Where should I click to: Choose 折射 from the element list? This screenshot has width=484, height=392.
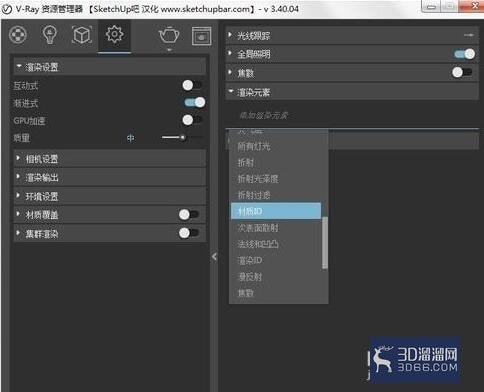(x=276, y=162)
